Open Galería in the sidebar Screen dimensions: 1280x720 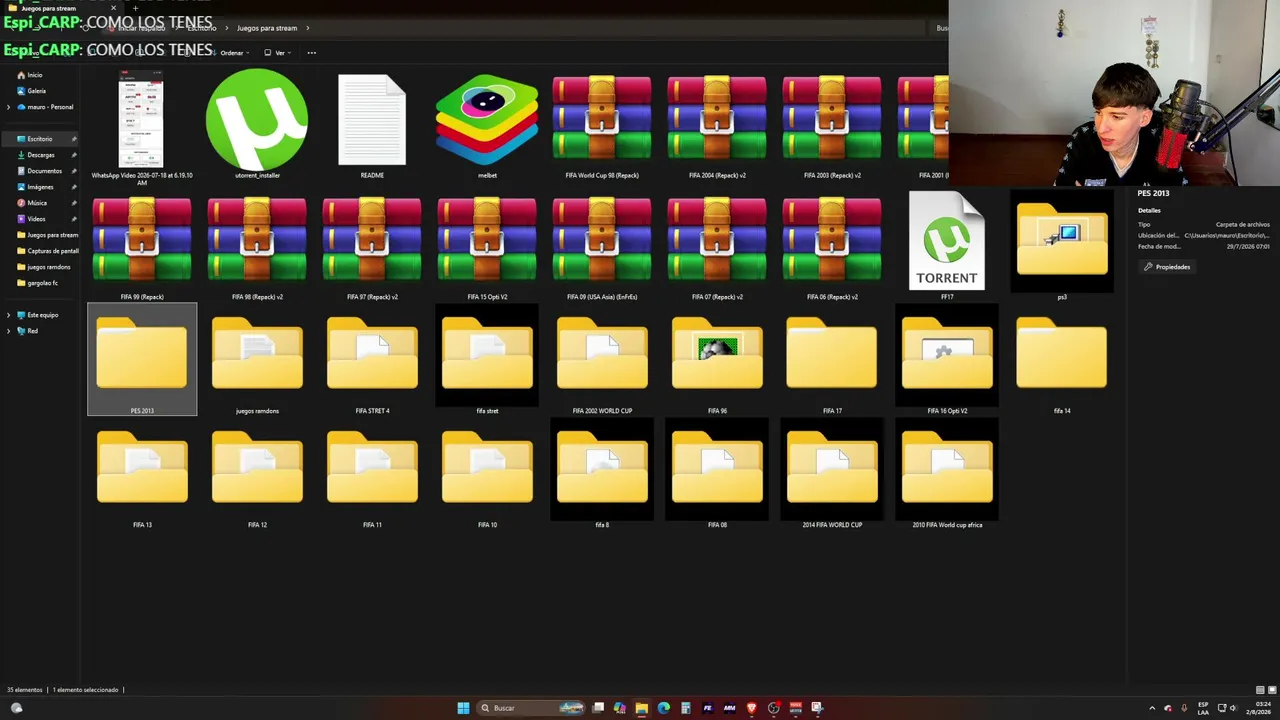coord(36,91)
